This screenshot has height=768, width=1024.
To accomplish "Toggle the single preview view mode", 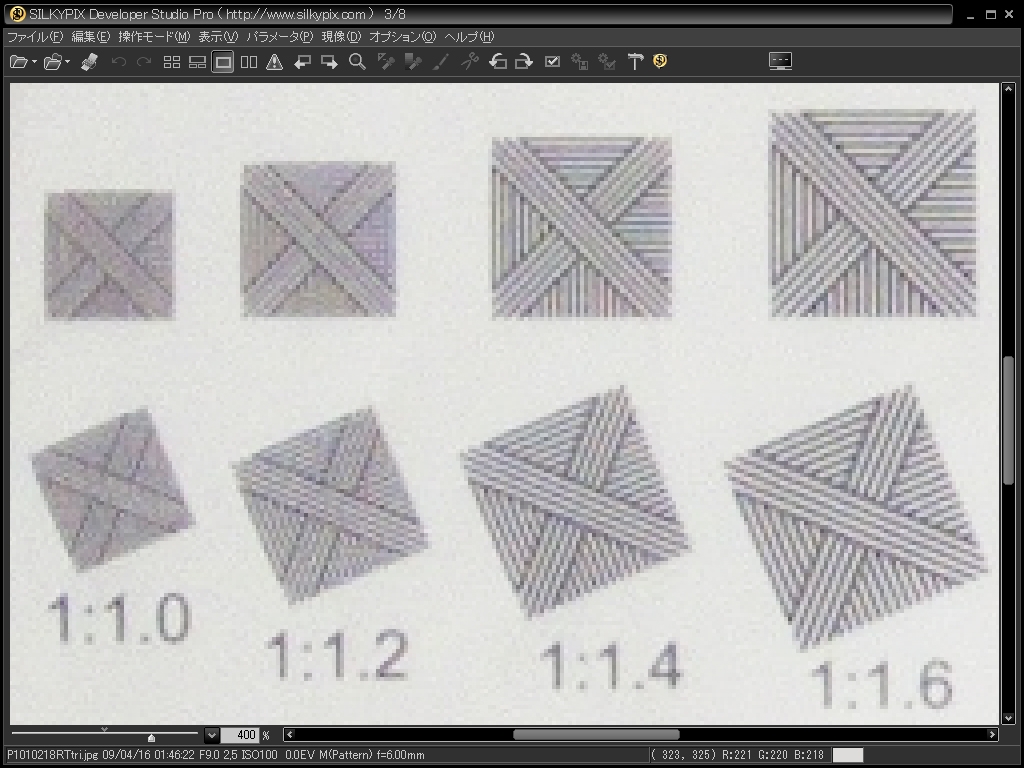I will 223,62.
